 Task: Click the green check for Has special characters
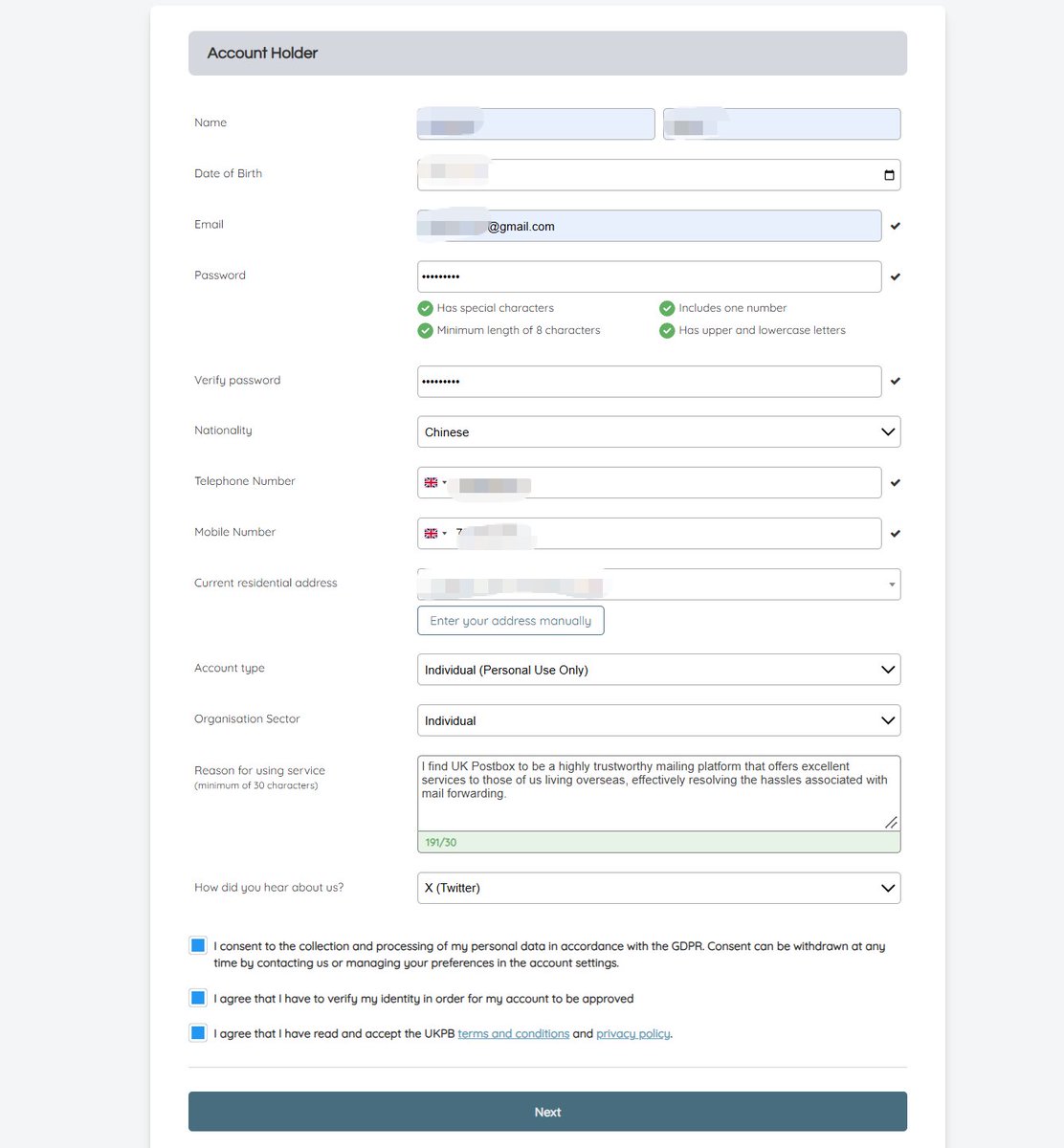[x=425, y=308]
